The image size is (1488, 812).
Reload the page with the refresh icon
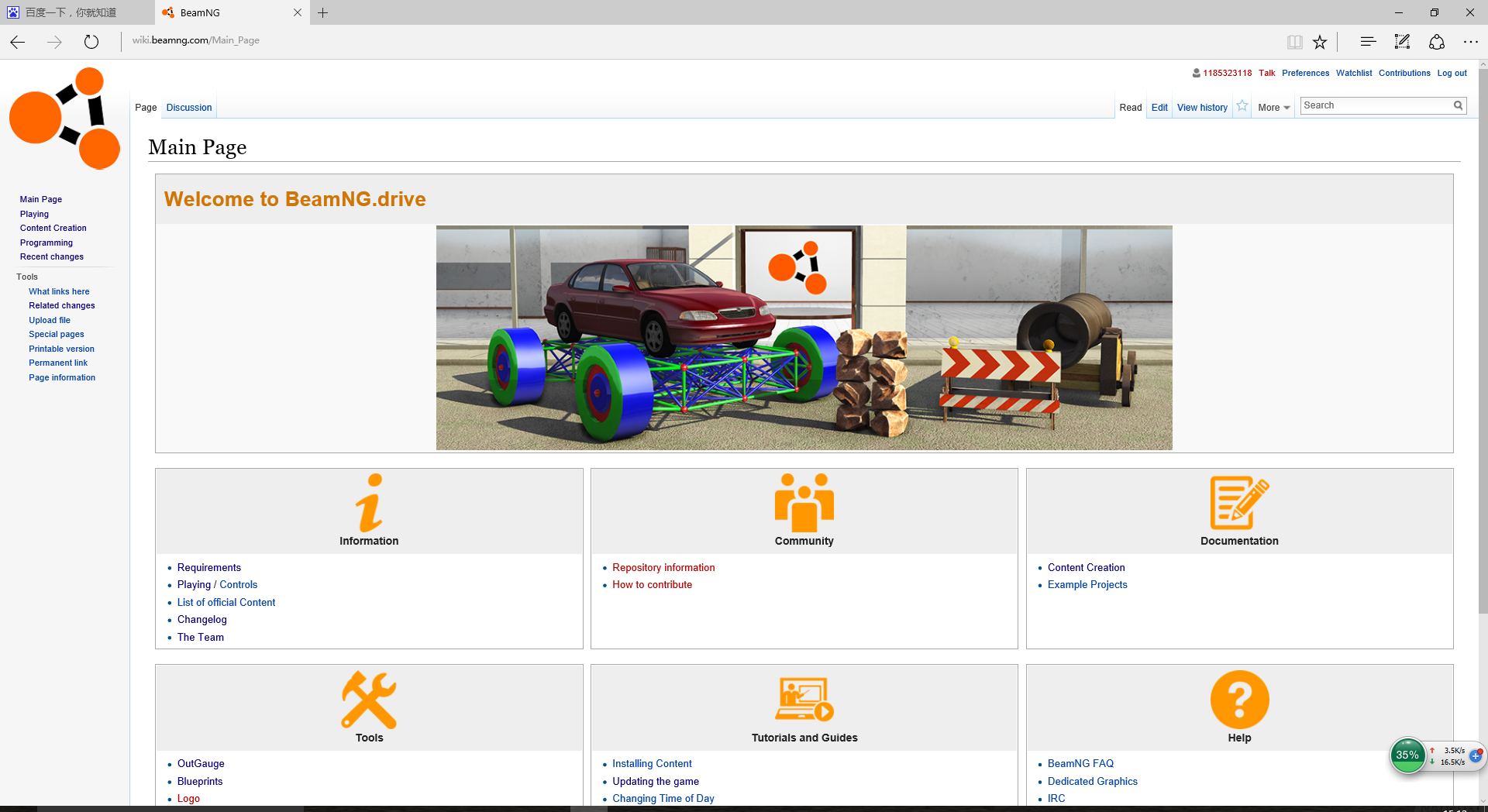point(91,42)
